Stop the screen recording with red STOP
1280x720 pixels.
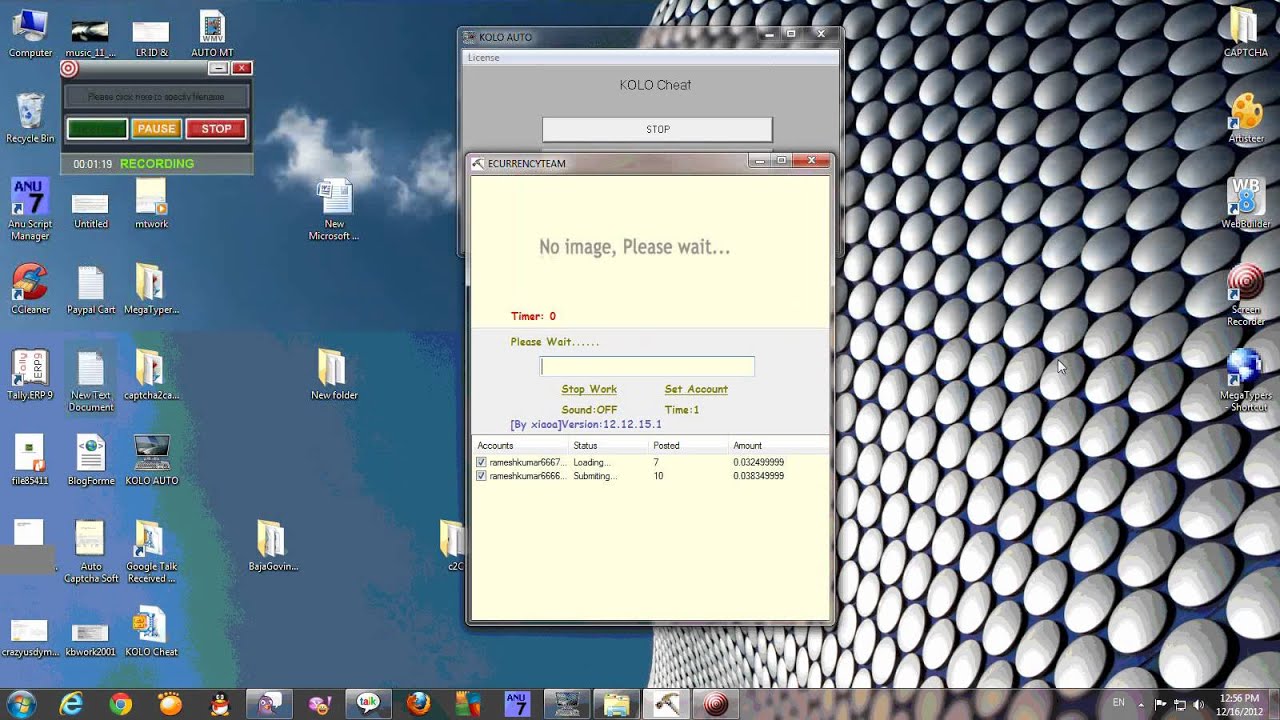pyautogui.click(x=216, y=128)
